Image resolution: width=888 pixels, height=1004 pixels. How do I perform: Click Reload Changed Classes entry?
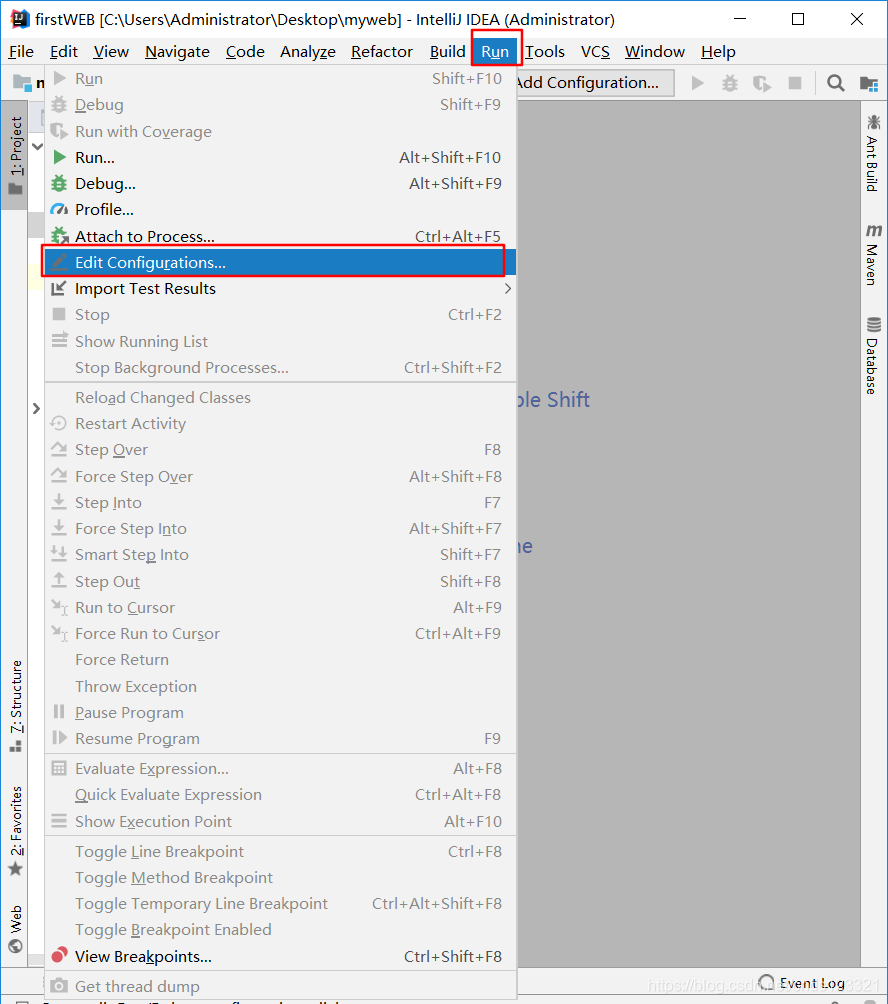click(280, 398)
